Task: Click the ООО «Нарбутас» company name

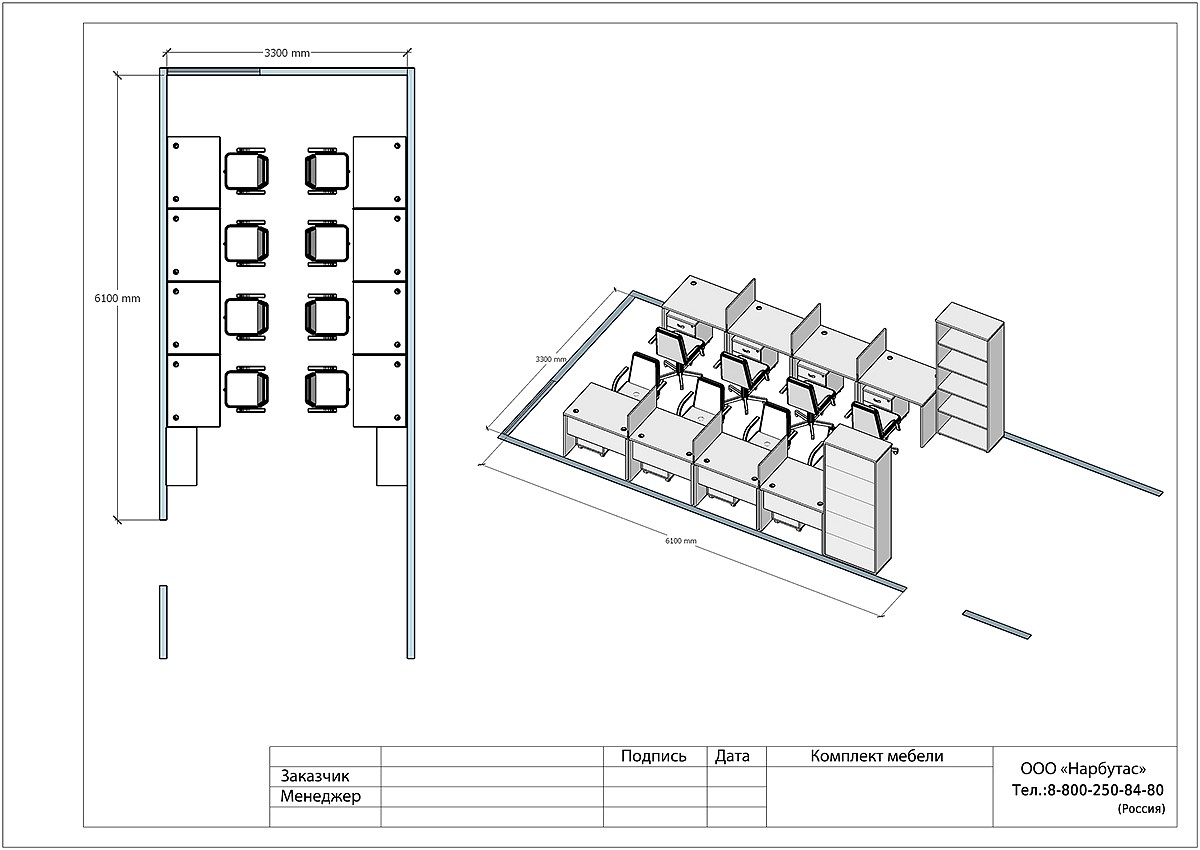Action: point(1082,769)
